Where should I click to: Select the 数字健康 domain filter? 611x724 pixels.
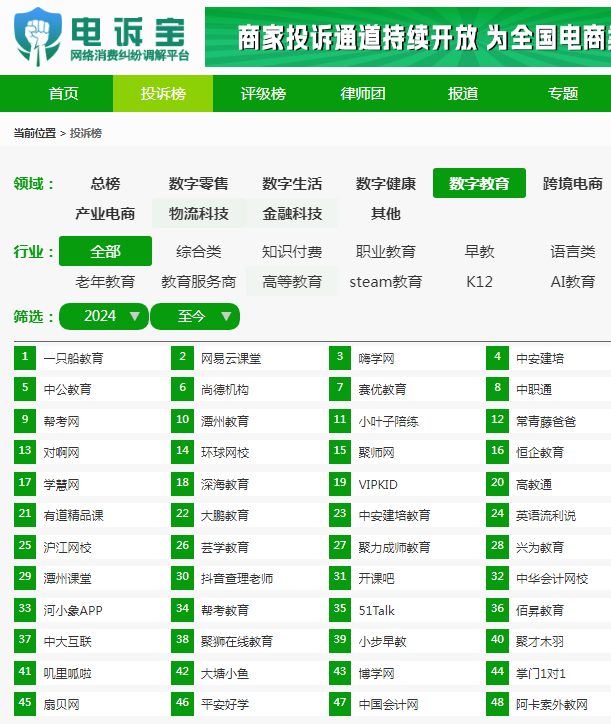click(386, 183)
